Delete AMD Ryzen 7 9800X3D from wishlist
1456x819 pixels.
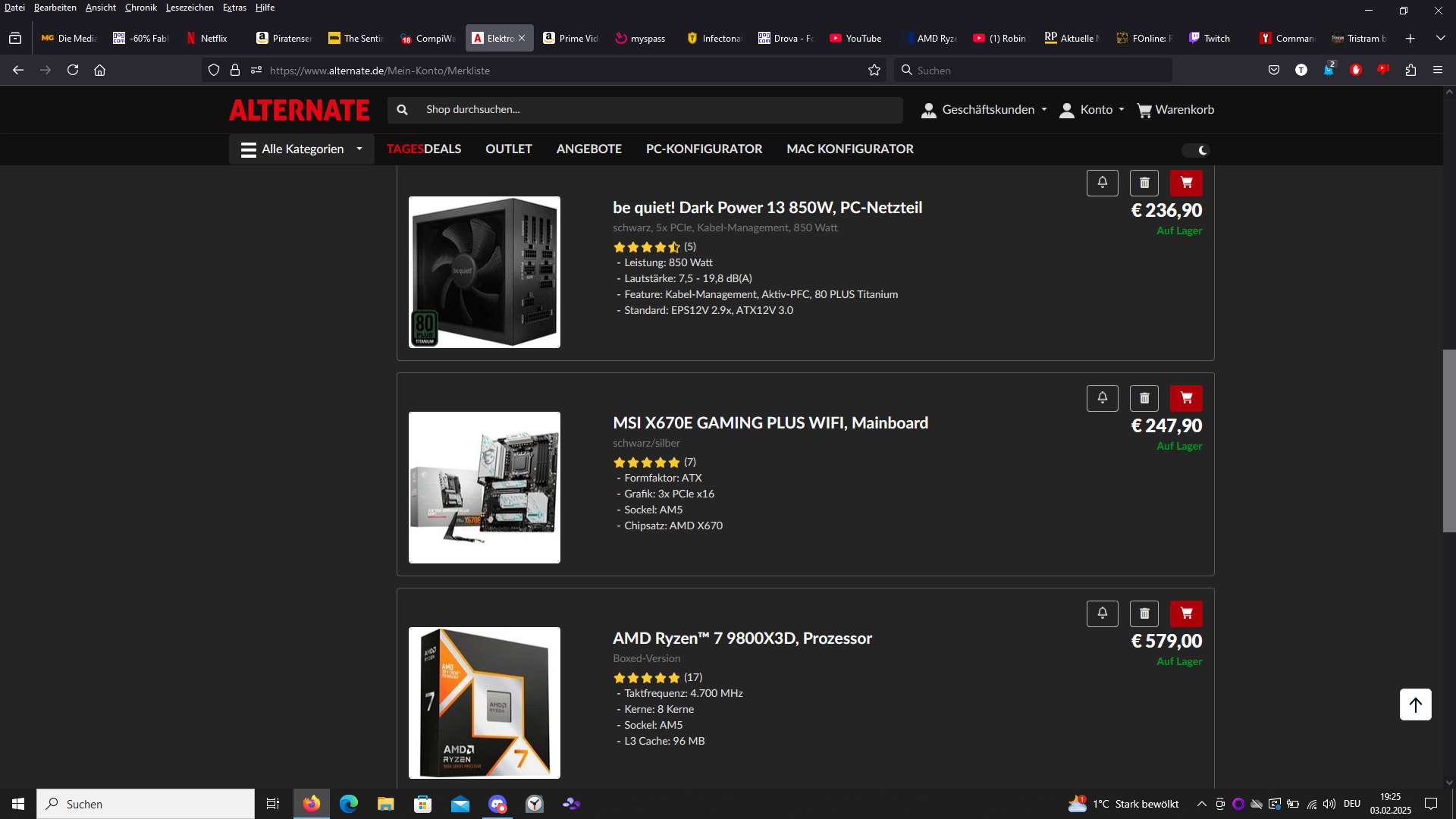tap(1144, 613)
